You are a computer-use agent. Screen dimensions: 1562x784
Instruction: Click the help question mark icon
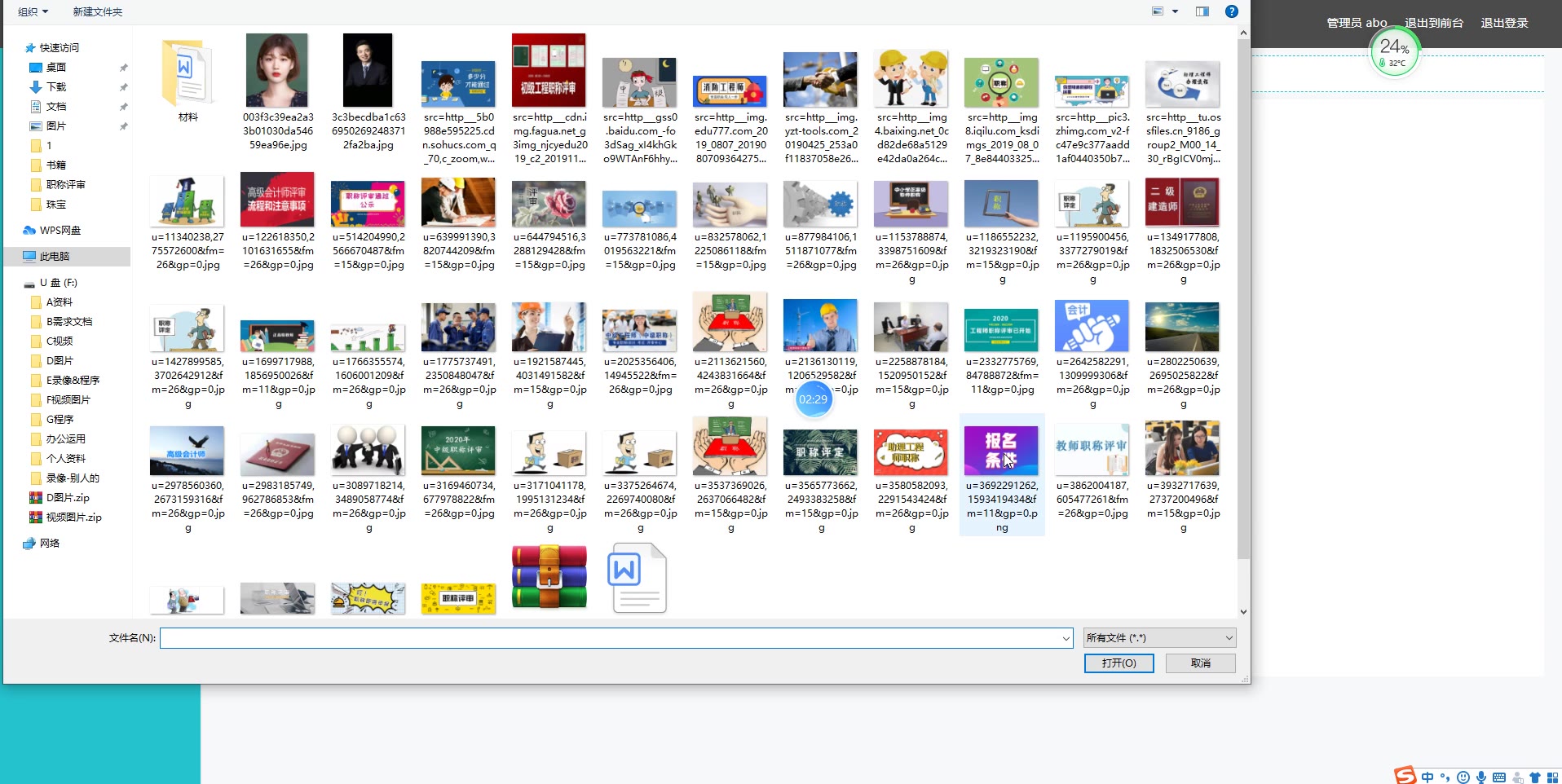(1232, 11)
